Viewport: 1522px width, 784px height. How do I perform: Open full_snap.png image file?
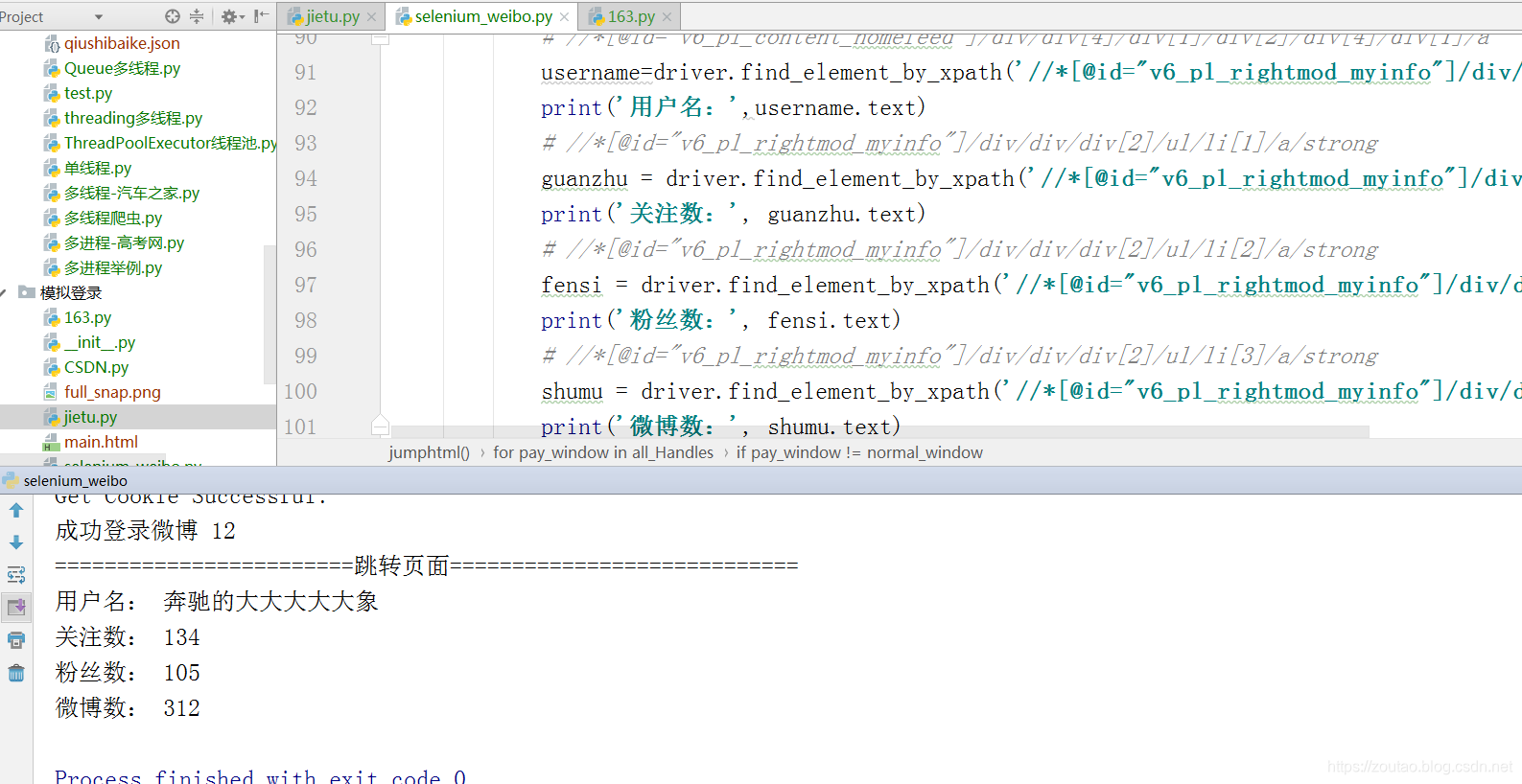tap(112, 392)
